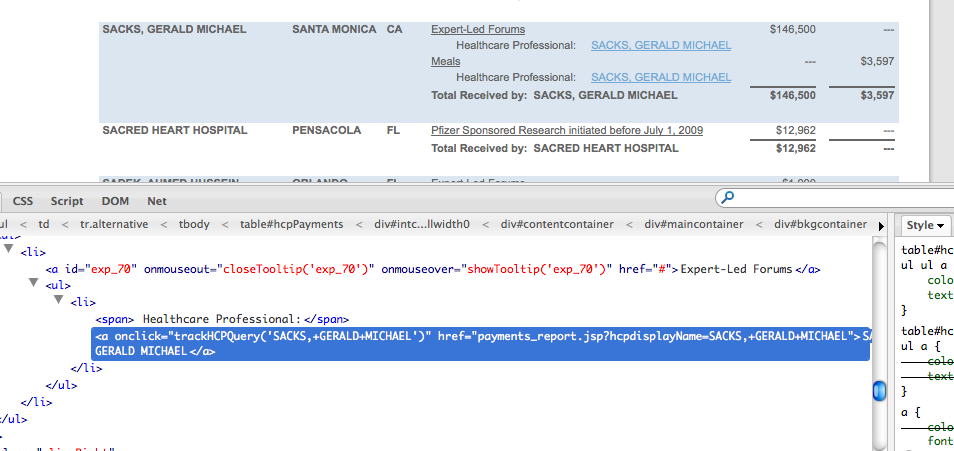Select the ul breadcrumb element

coord(4,224)
